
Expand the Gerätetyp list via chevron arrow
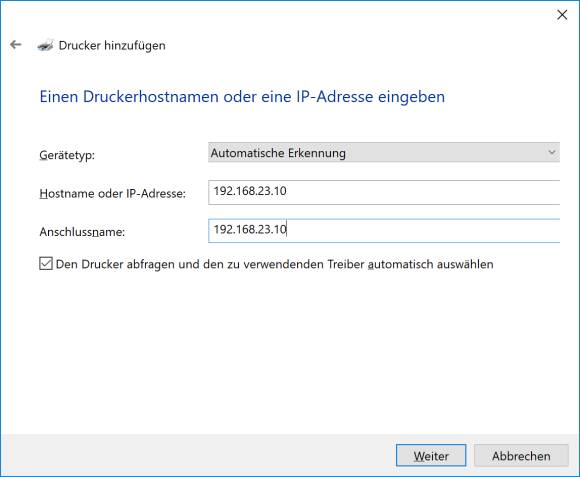pos(552,152)
